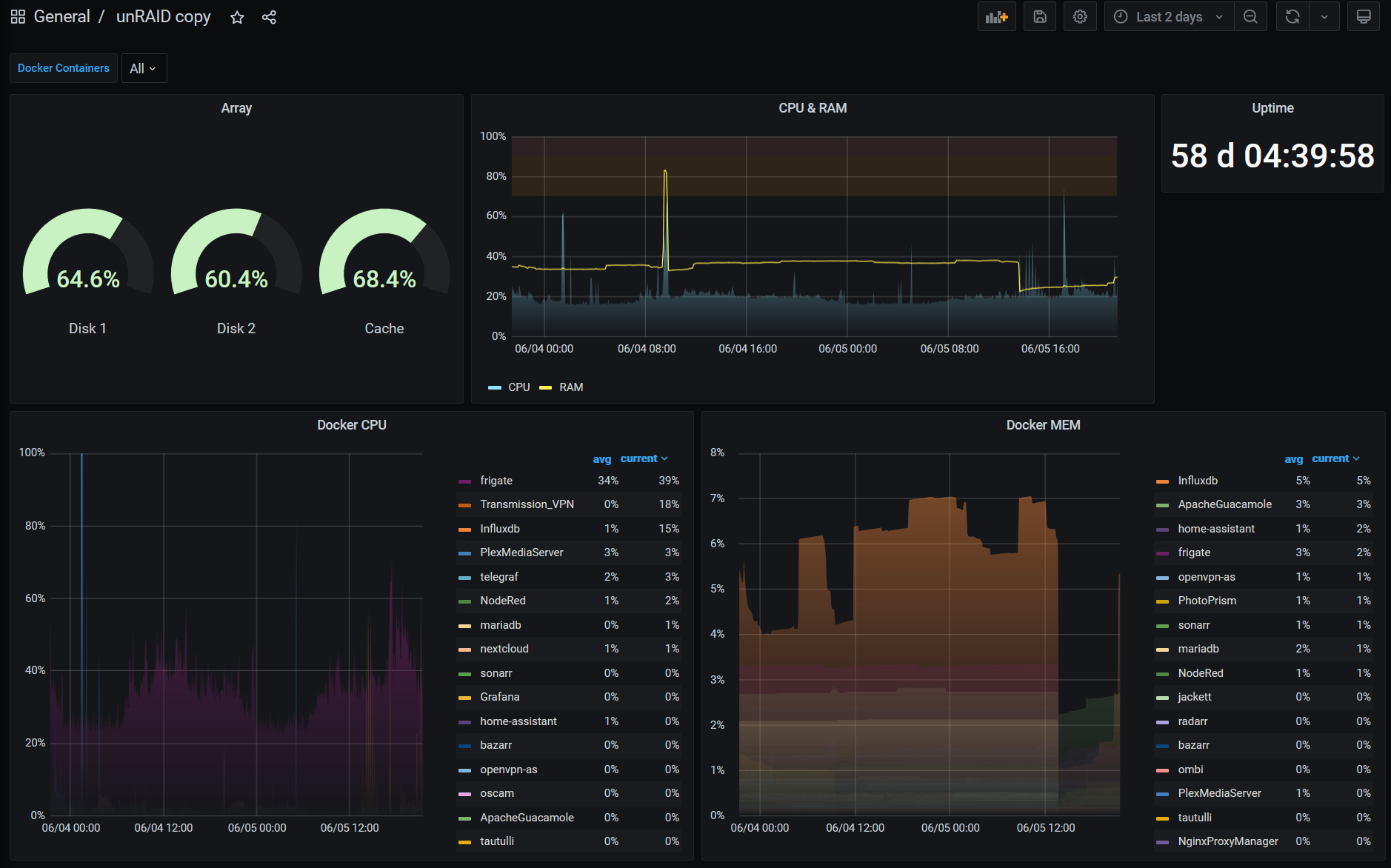This screenshot has width=1391, height=868.
Task: Open the Uptime panel title menu
Action: tap(1272, 108)
